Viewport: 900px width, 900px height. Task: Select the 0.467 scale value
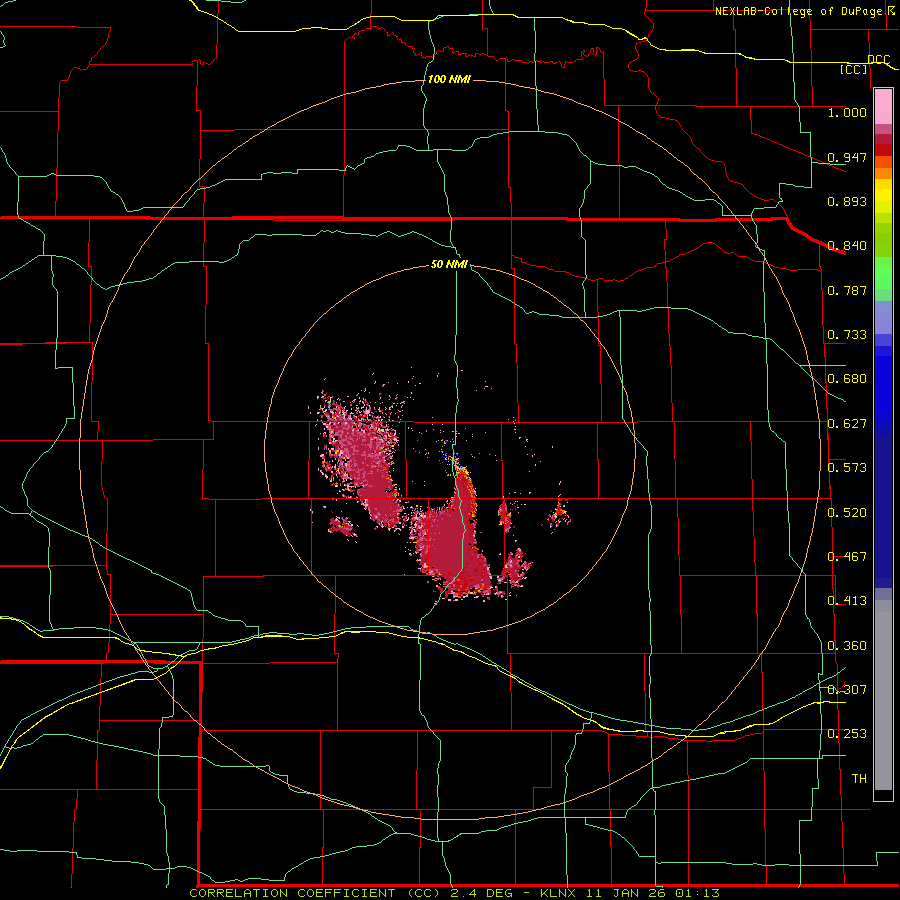(847, 557)
